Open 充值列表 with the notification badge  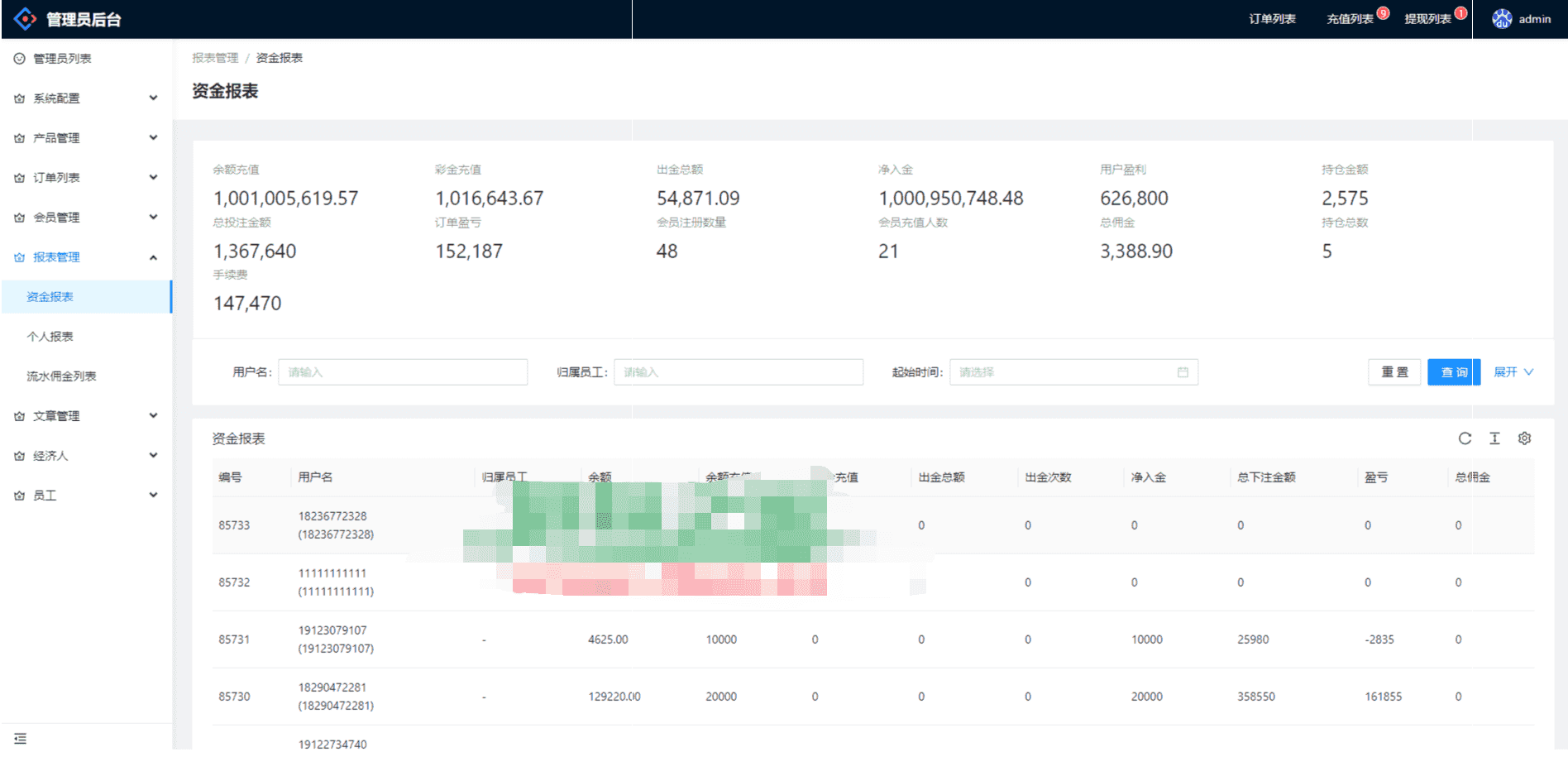click(1350, 19)
